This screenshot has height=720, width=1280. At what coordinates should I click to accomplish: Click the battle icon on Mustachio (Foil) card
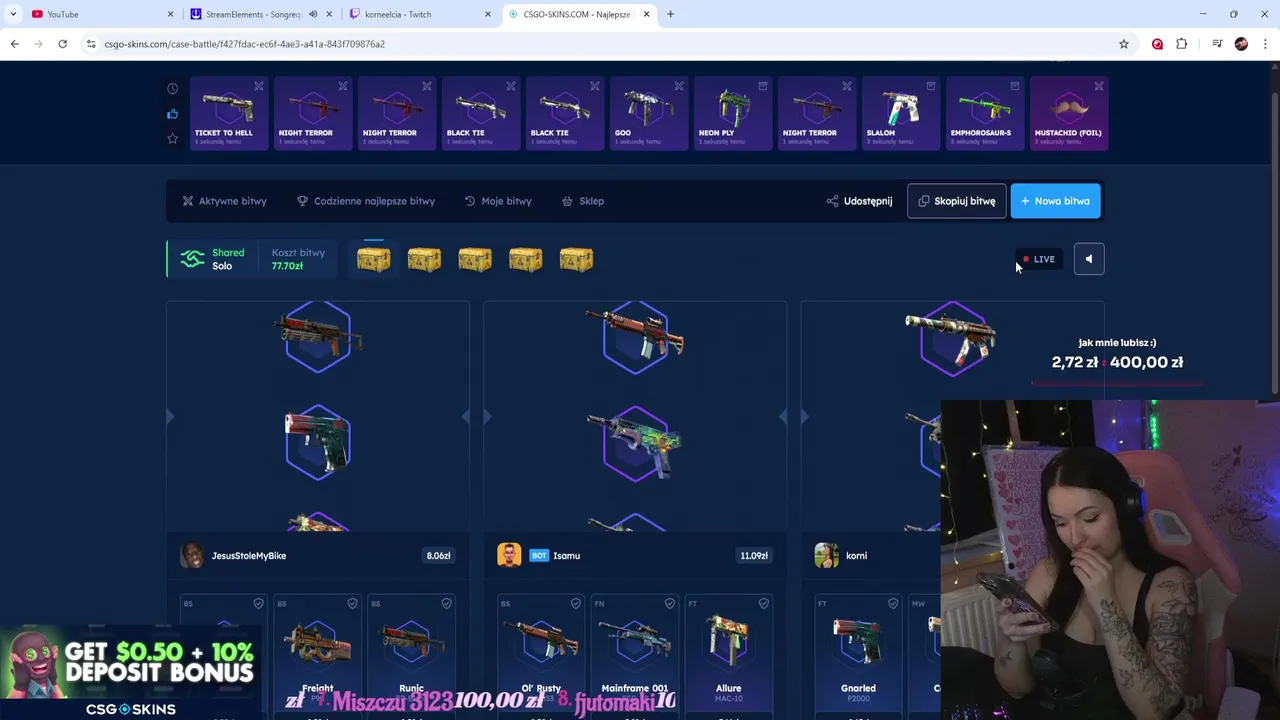1099,86
